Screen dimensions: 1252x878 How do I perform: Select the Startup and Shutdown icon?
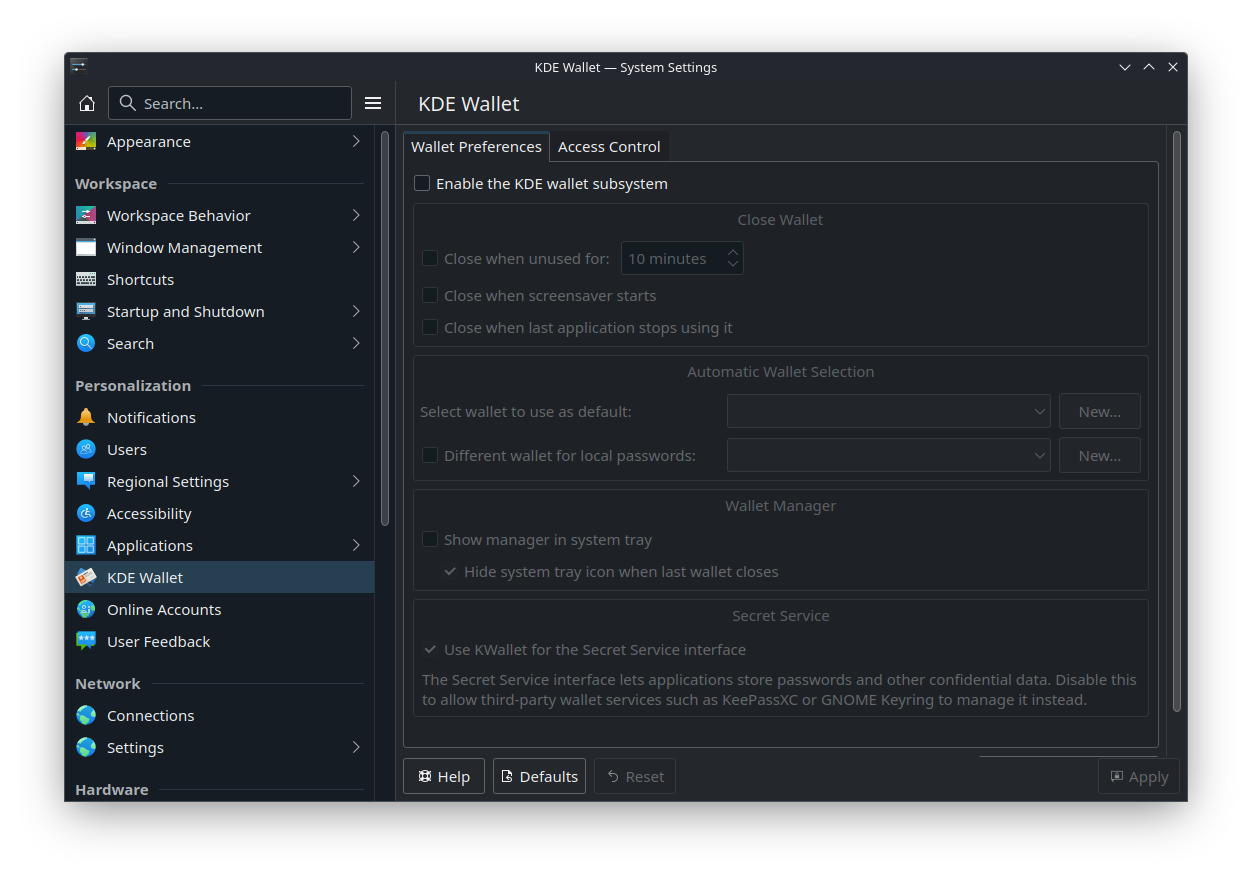(x=86, y=312)
